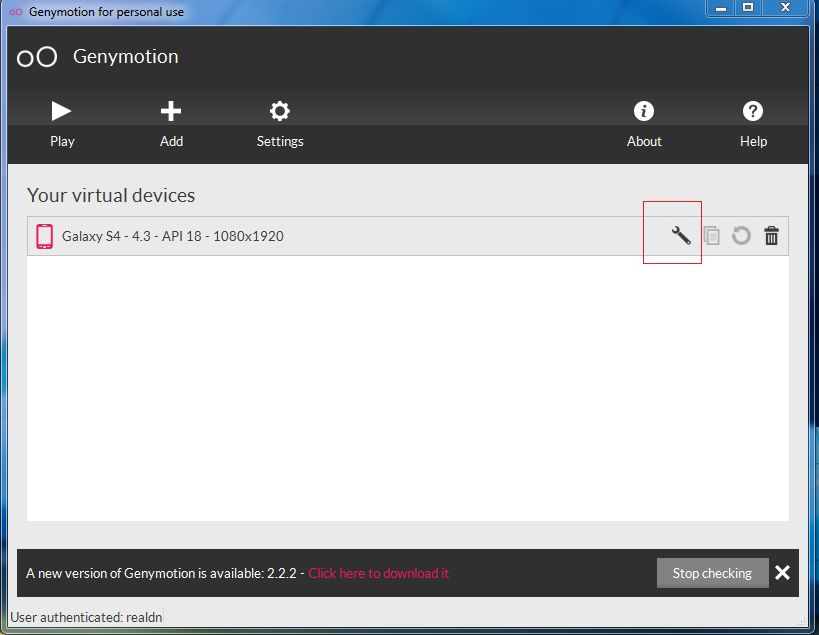This screenshot has height=635, width=819.
Task: Close the Genymotion window
Action: coord(786,8)
